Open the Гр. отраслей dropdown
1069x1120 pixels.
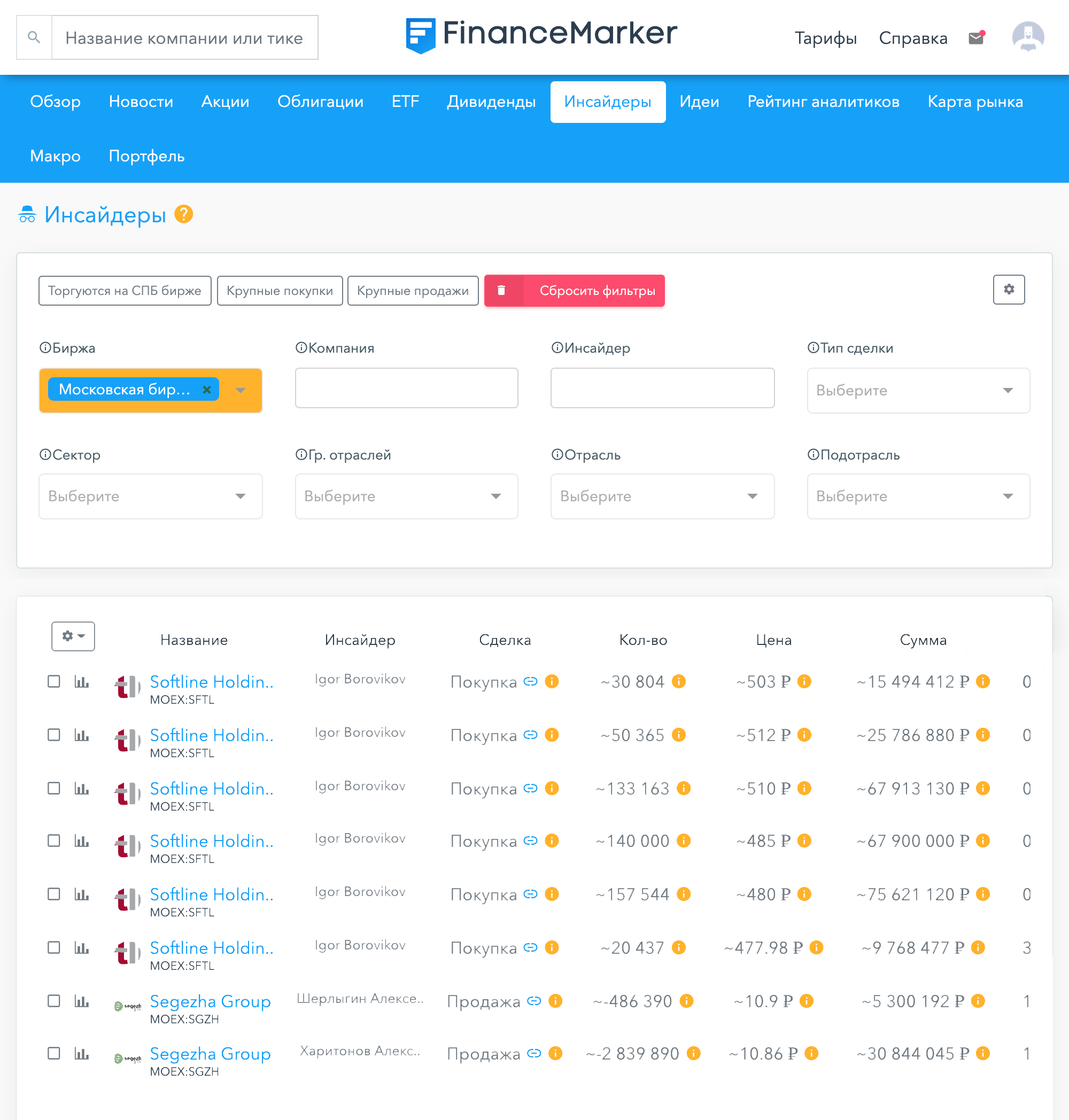406,496
